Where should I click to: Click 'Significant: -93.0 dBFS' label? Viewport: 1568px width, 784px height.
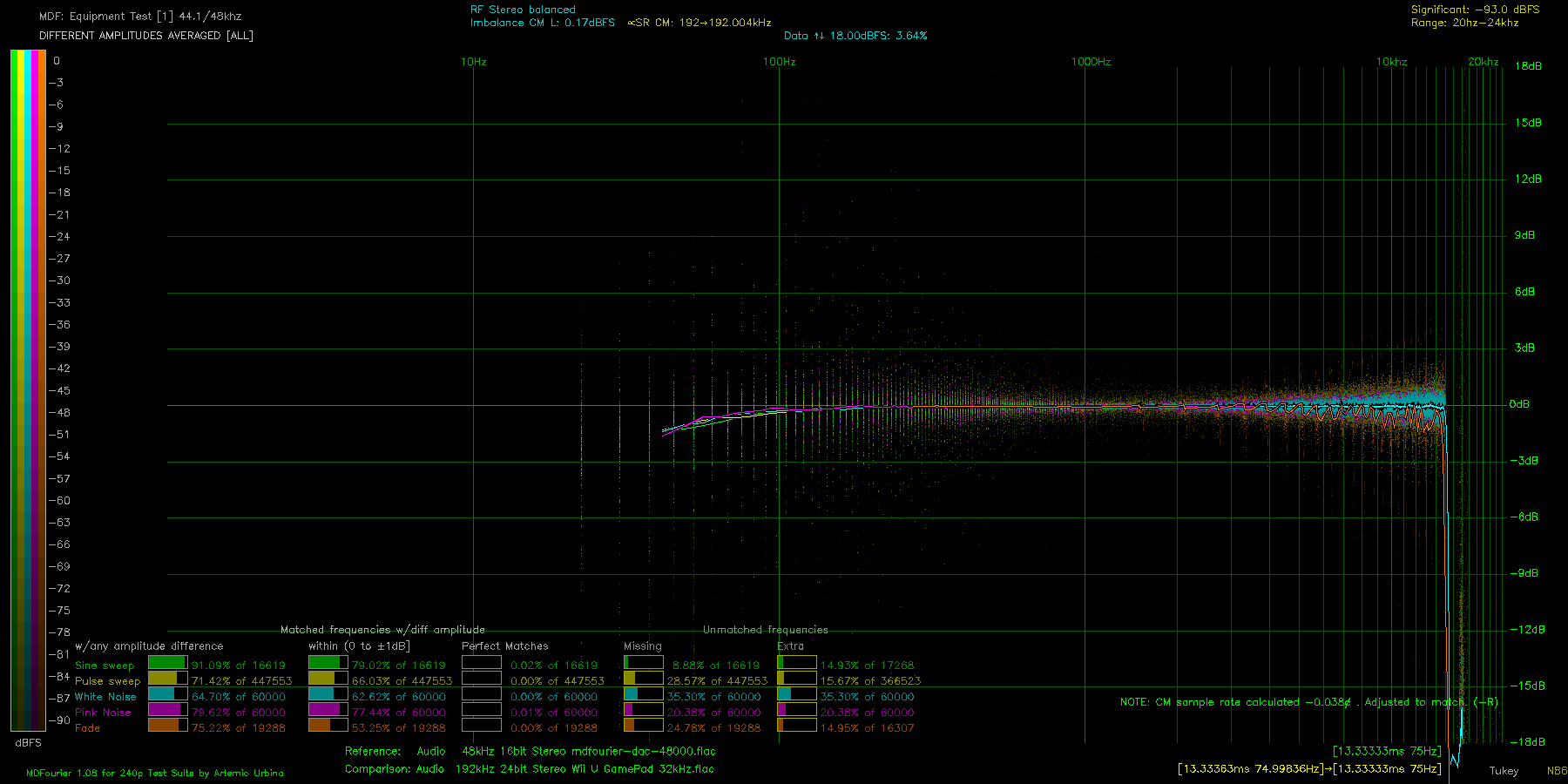1475,10
